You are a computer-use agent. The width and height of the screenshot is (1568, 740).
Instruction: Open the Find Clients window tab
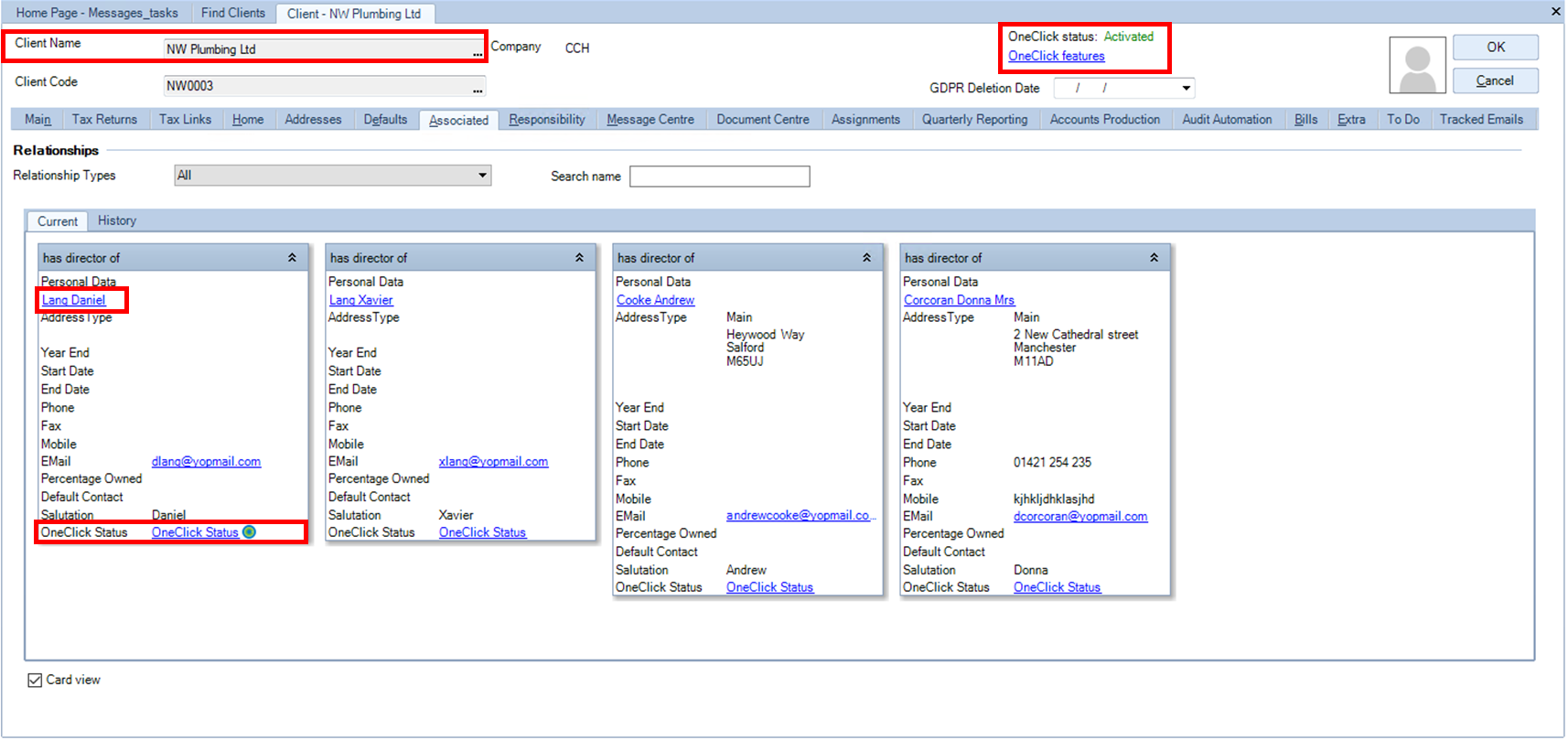232,13
